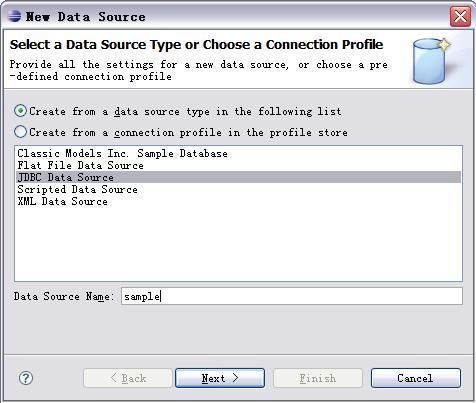This screenshot has height=403, width=476.
Task: Pick XML Data Source from the list
Action: click(x=62, y=201)
